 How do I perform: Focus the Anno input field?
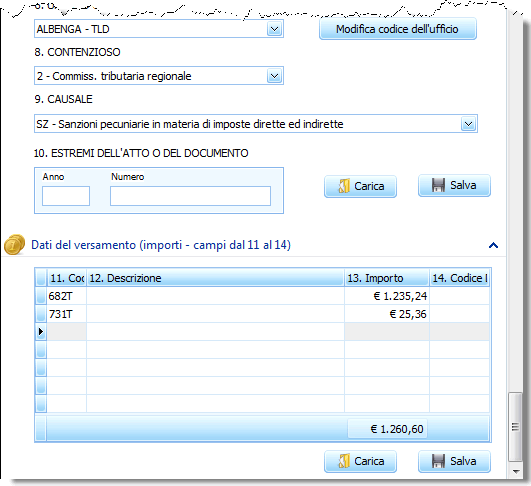[x=66, y=196]
